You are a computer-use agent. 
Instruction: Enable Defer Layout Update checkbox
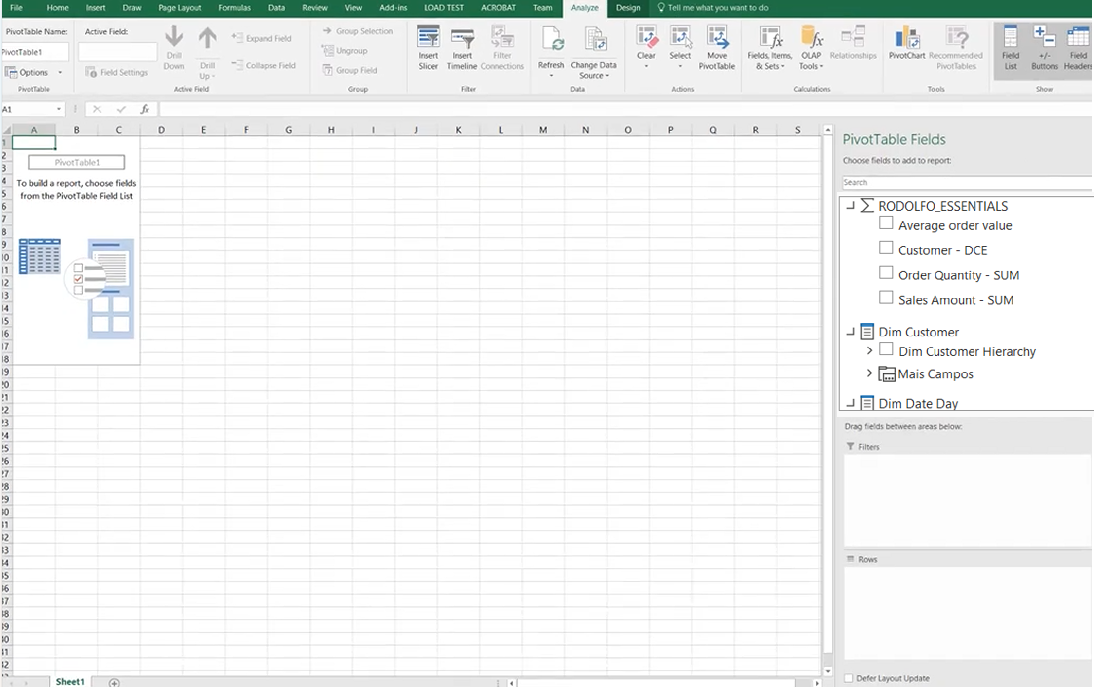click(849, 678)
